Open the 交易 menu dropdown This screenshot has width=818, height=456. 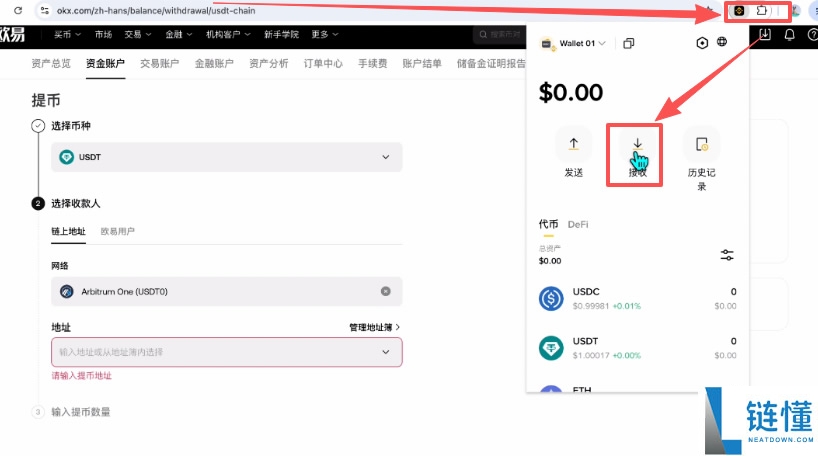138,34
